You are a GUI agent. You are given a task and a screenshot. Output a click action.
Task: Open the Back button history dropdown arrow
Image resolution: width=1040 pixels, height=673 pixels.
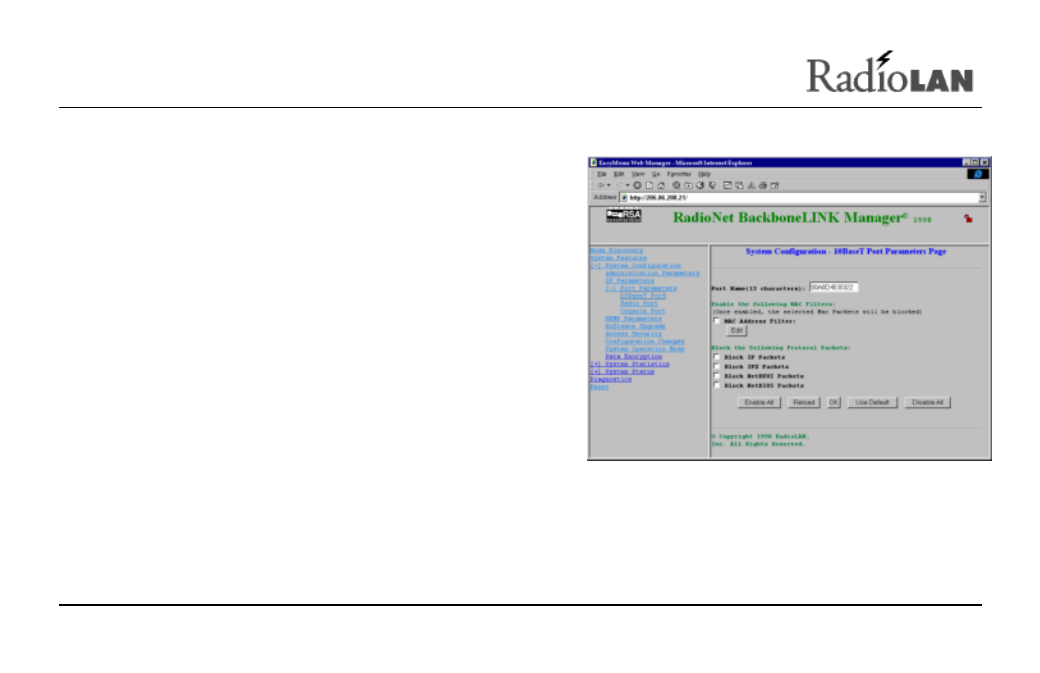[x=609, y=186]
